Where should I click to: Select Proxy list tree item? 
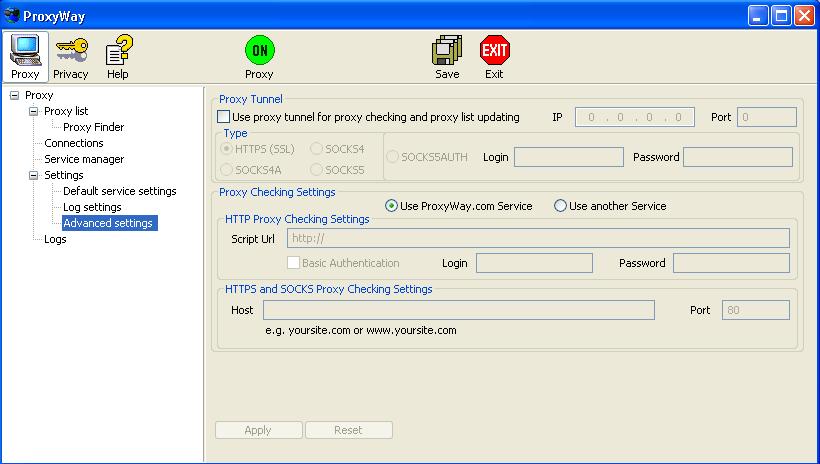(66, 111)
